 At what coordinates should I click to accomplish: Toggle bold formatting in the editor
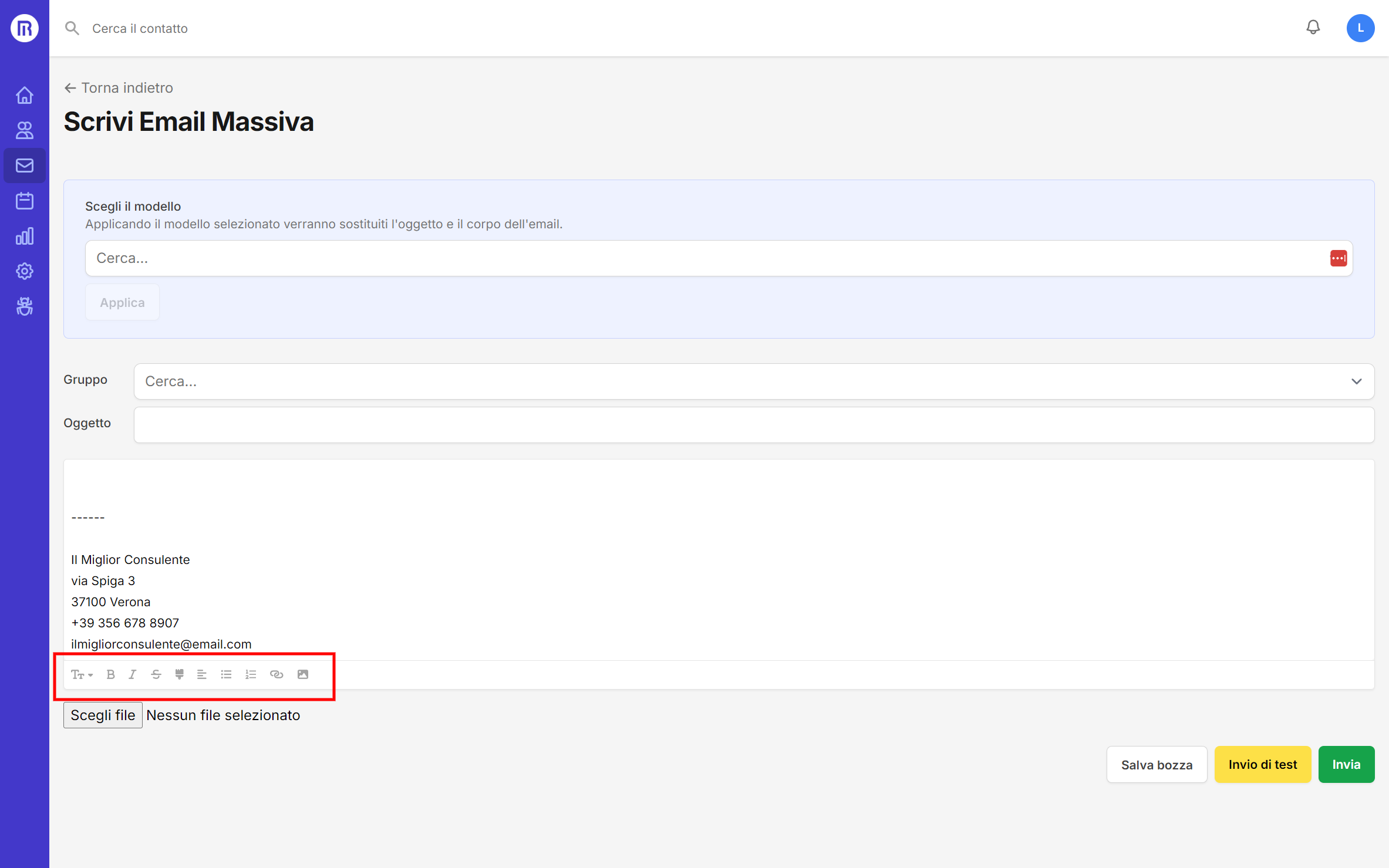110,674
